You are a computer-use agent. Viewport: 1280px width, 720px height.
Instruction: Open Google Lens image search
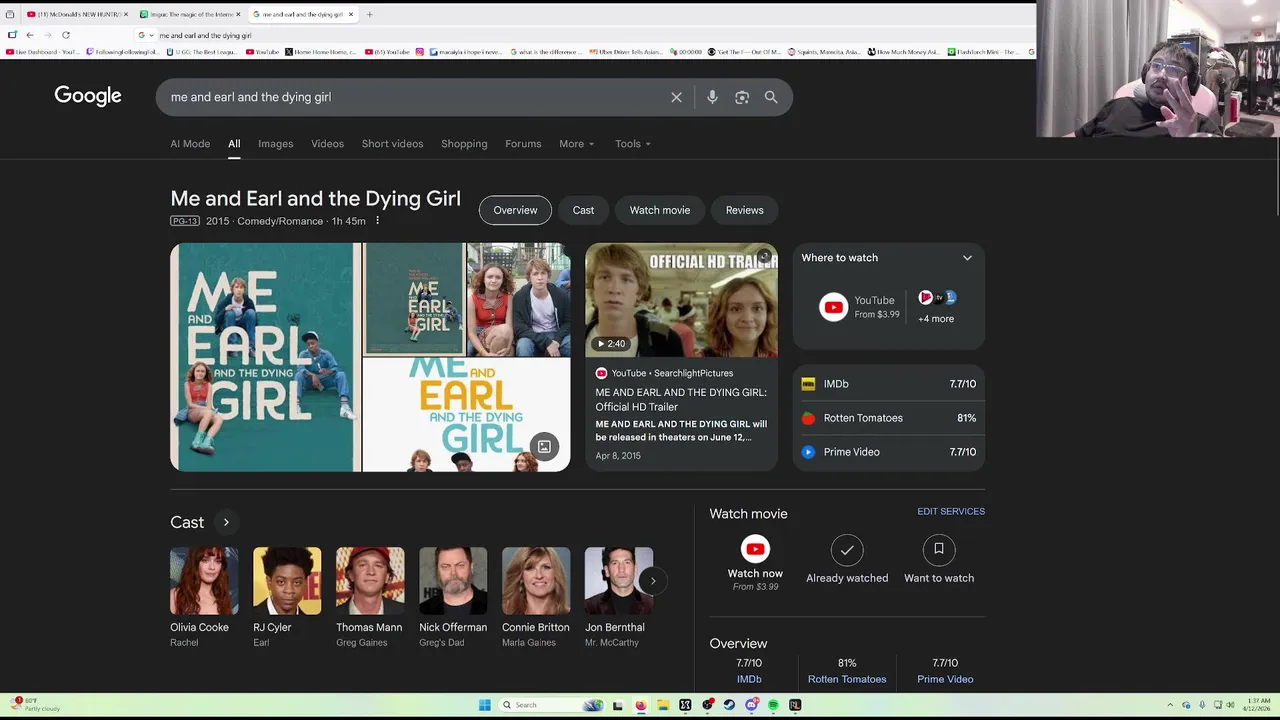click(742, 97)
